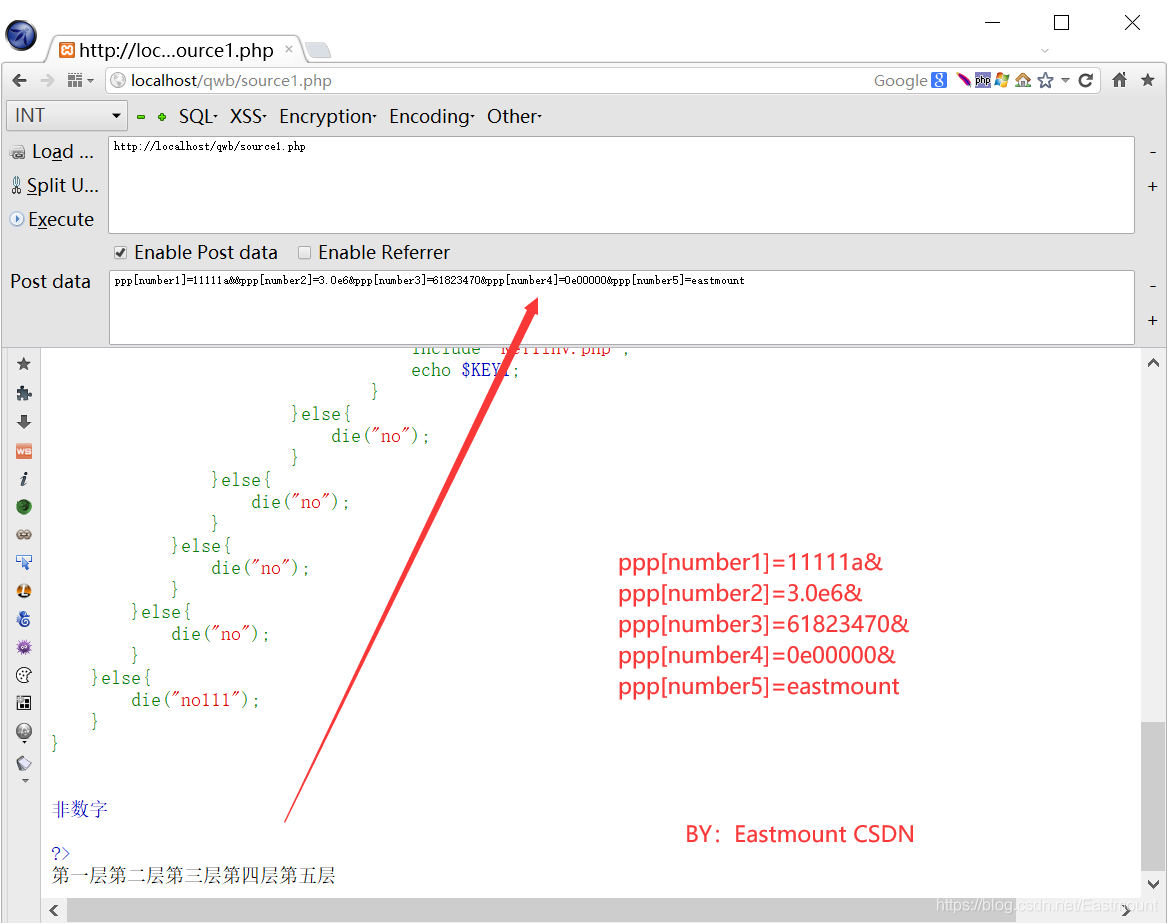
Task: Toggle Enable Referrer checkbox
Action: point(304,253)
